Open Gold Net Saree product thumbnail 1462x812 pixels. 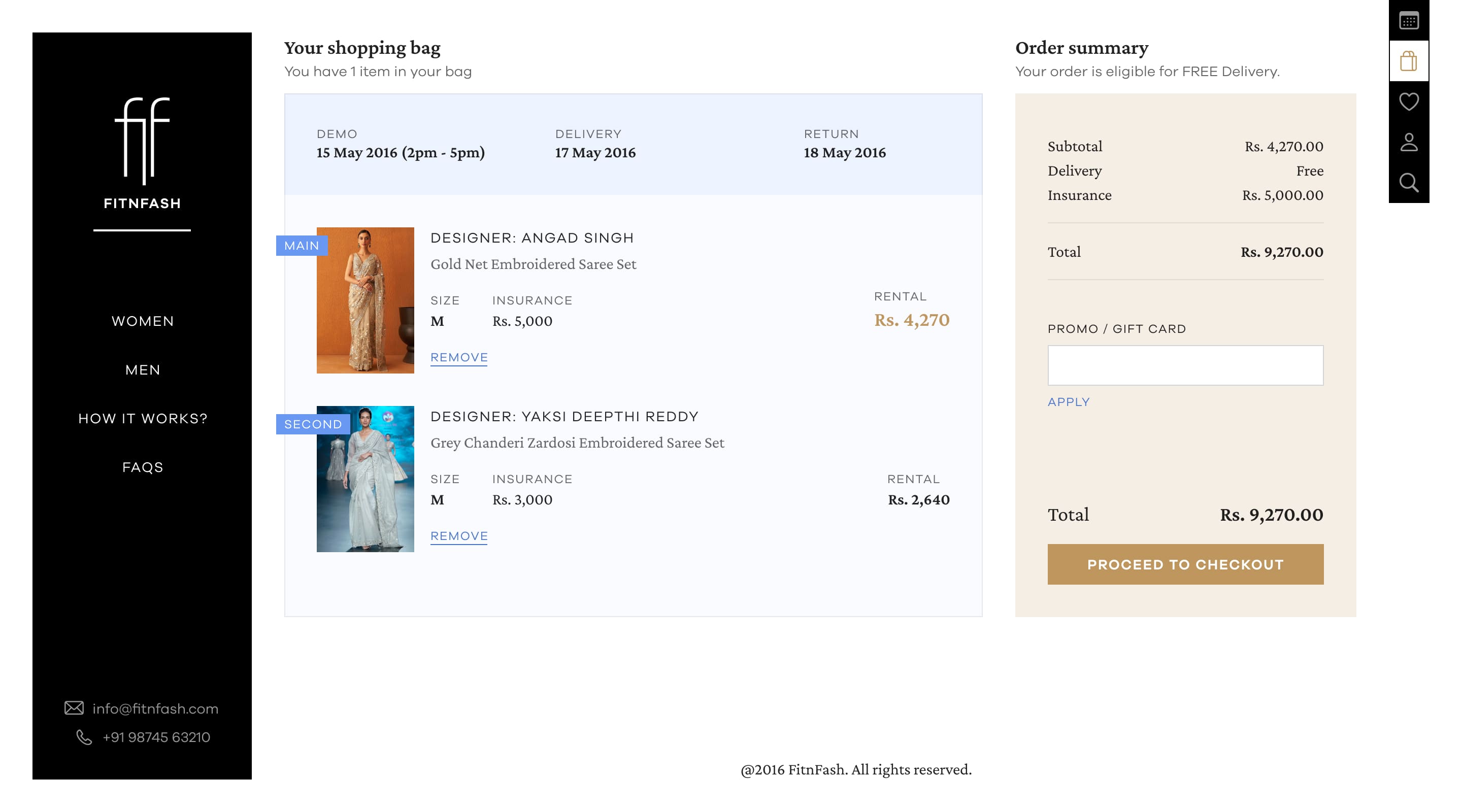(x=365, y=300)
